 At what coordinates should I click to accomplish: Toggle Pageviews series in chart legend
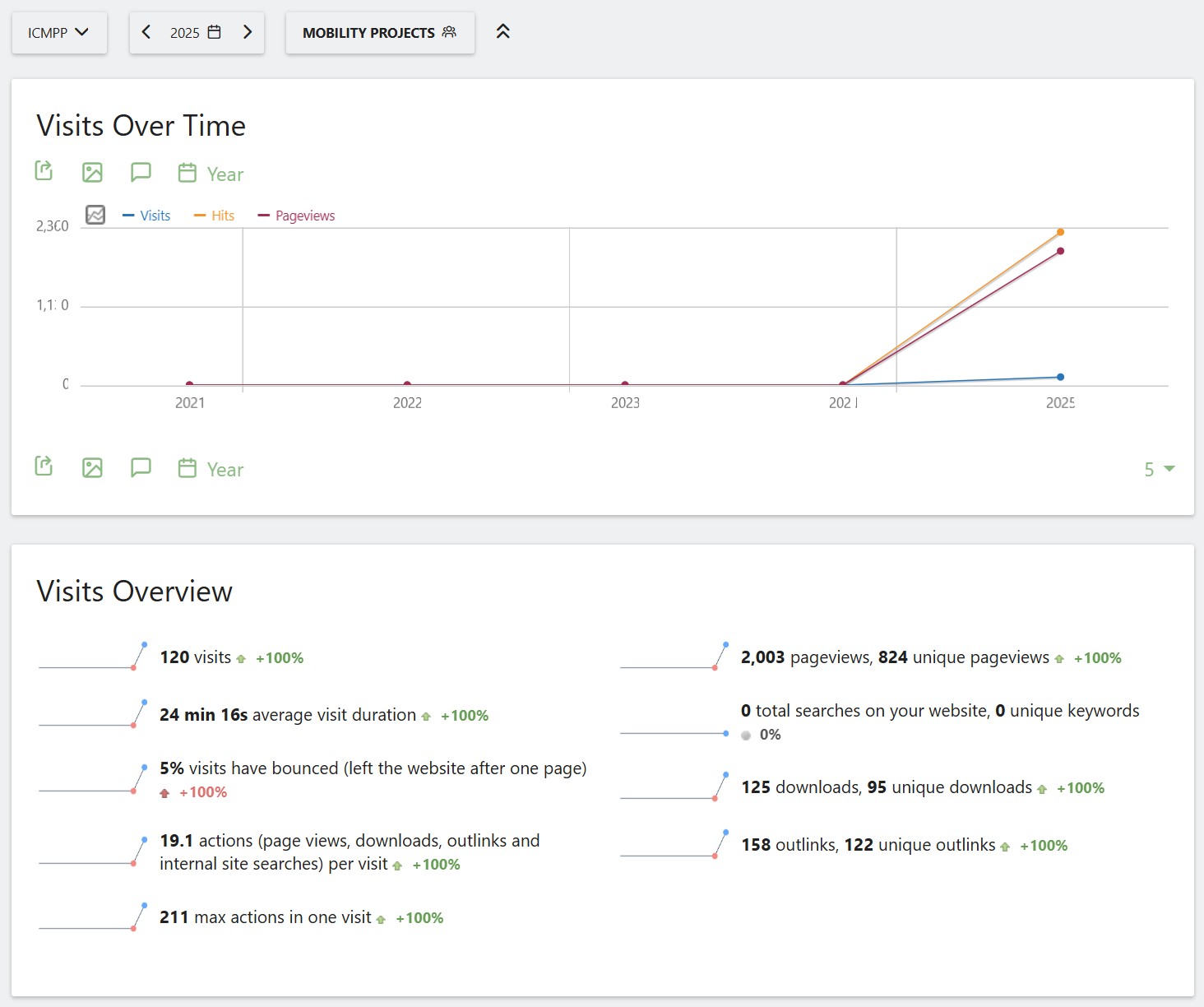click(297, 216)
